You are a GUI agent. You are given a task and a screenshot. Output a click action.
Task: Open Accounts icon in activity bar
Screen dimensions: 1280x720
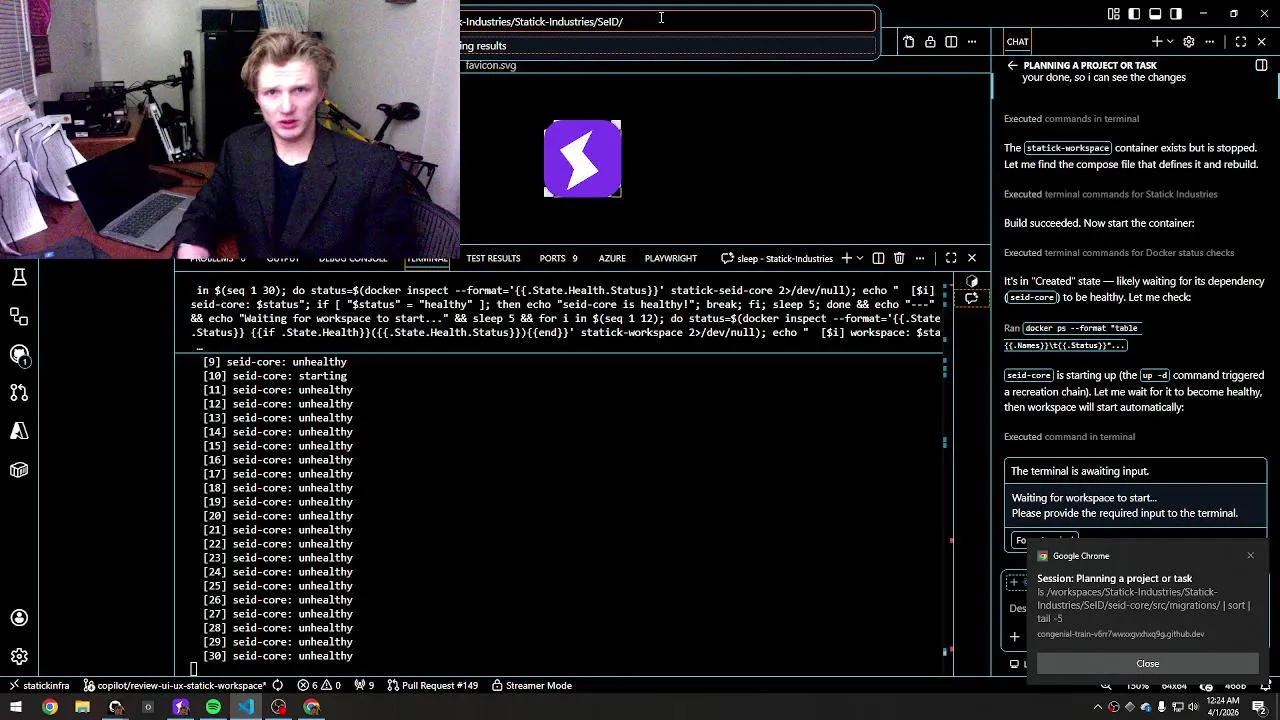tap(19, 618)
